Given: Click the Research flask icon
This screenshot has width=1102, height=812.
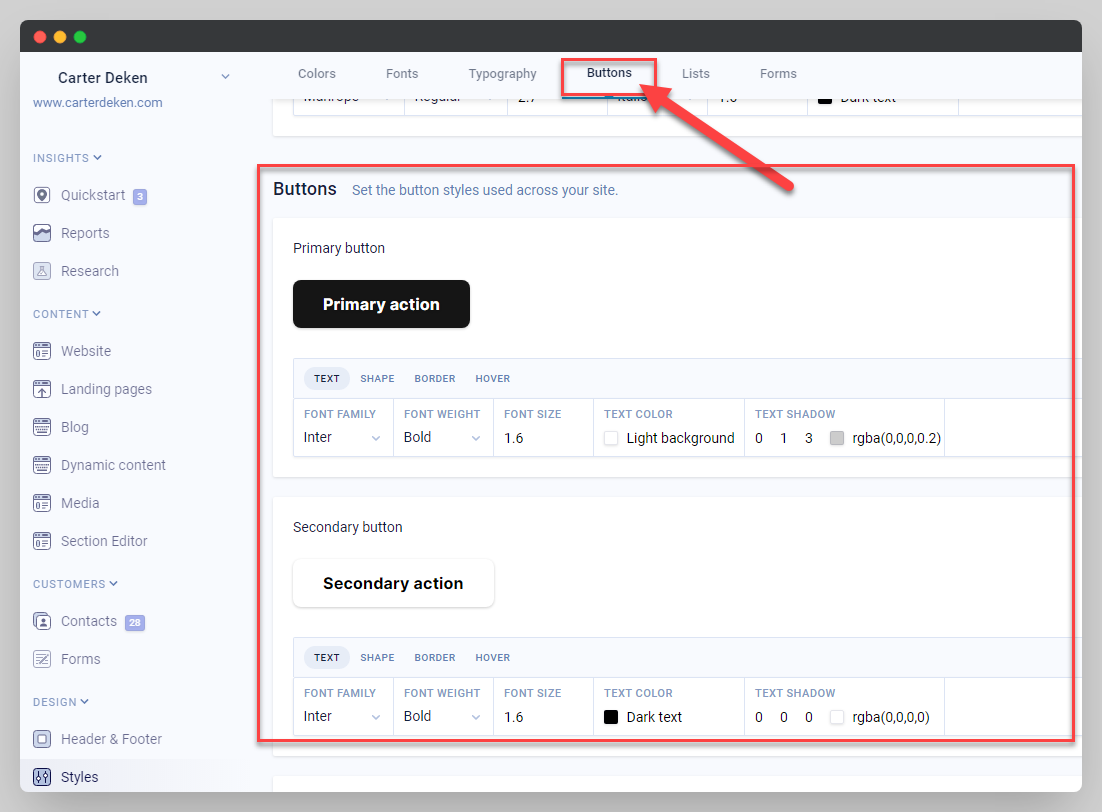Looking at the screenshot, I should point(42,271).
